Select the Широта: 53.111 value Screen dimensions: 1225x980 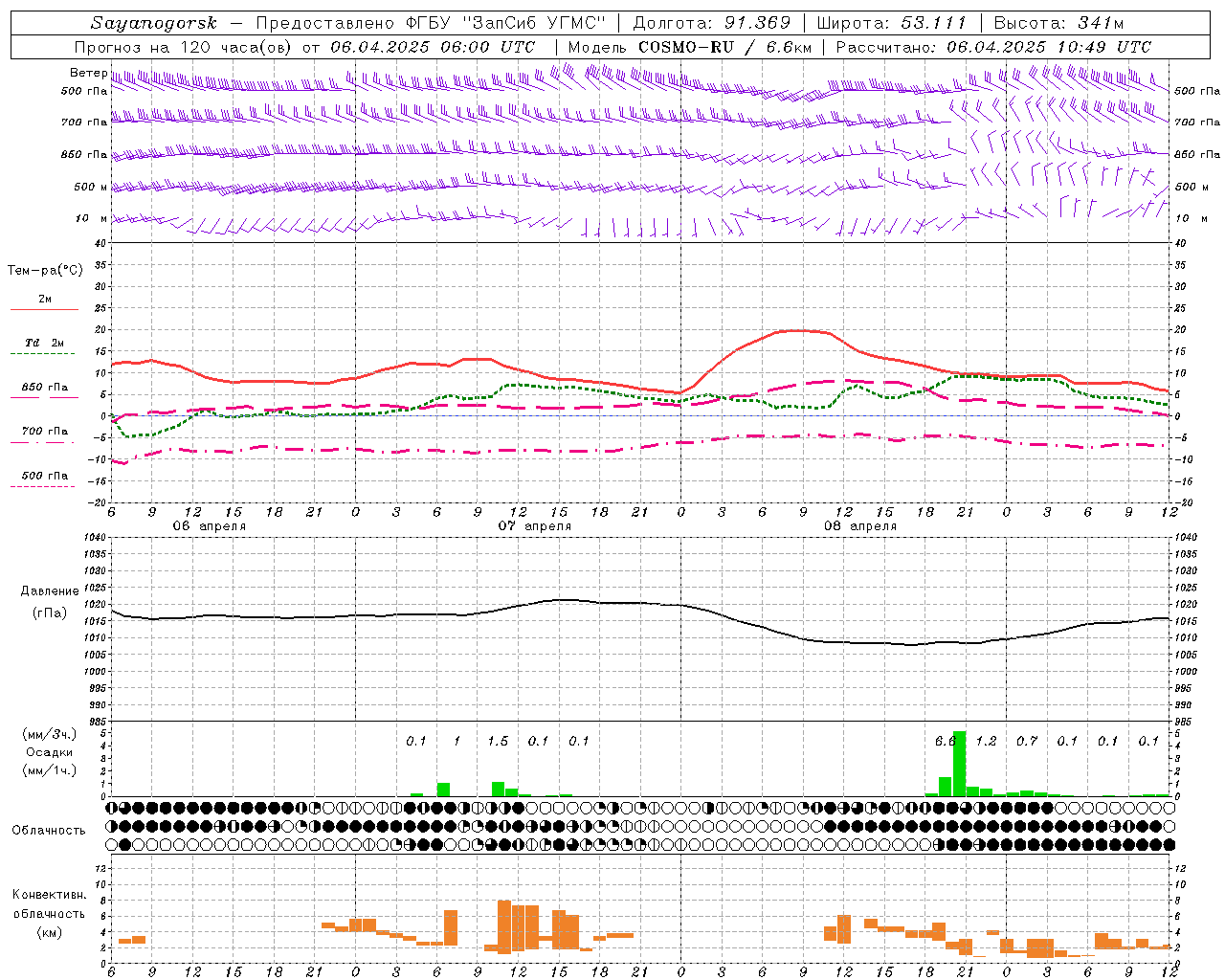pos(891,23)
